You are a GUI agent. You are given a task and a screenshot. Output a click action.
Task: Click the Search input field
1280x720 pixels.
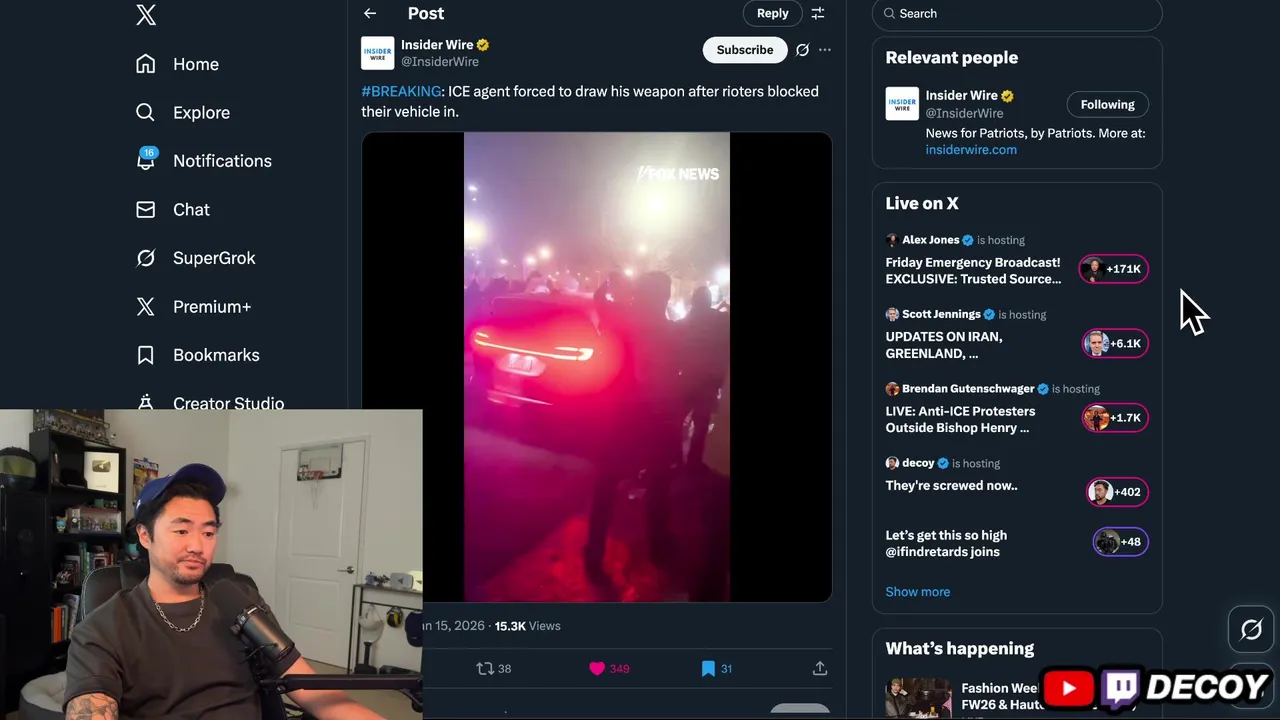tap(1020, 14)
